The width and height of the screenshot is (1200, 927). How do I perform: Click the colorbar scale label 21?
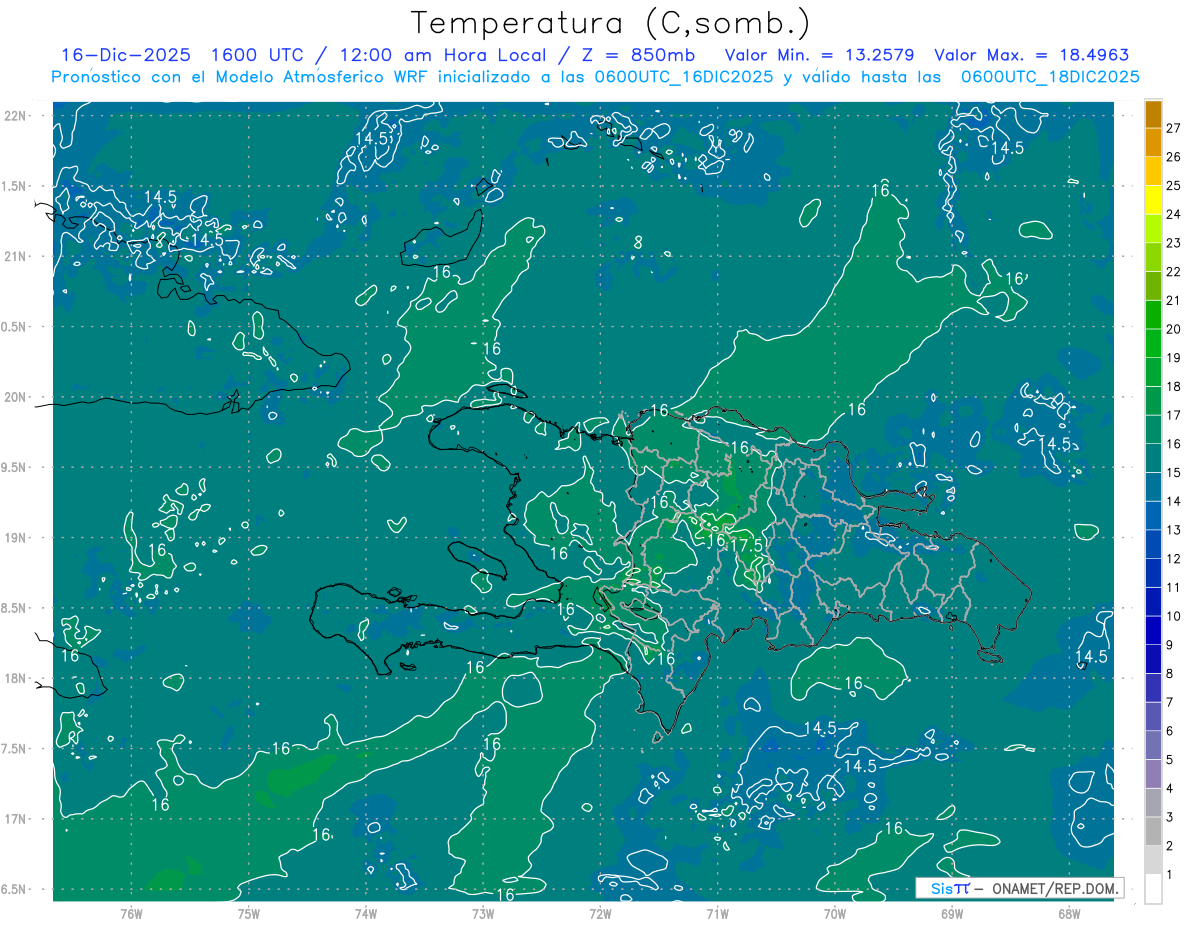[1174, 300]
